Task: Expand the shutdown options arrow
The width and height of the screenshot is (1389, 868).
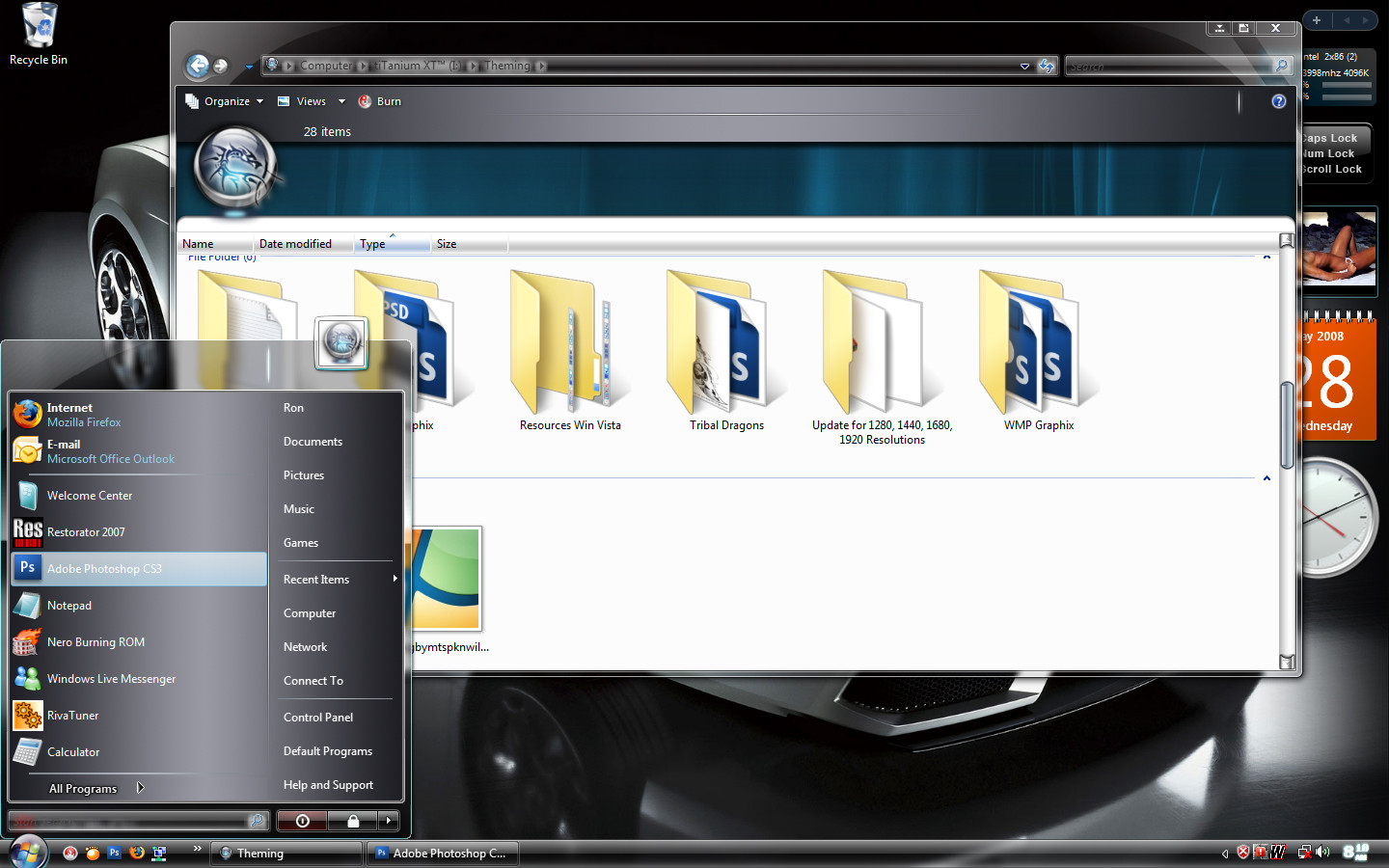Action: (389, 821)
